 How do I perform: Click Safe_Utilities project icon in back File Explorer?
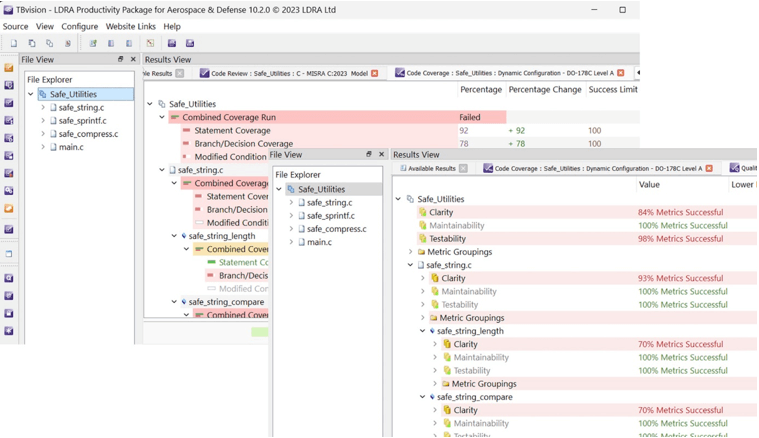coord(43,94)
